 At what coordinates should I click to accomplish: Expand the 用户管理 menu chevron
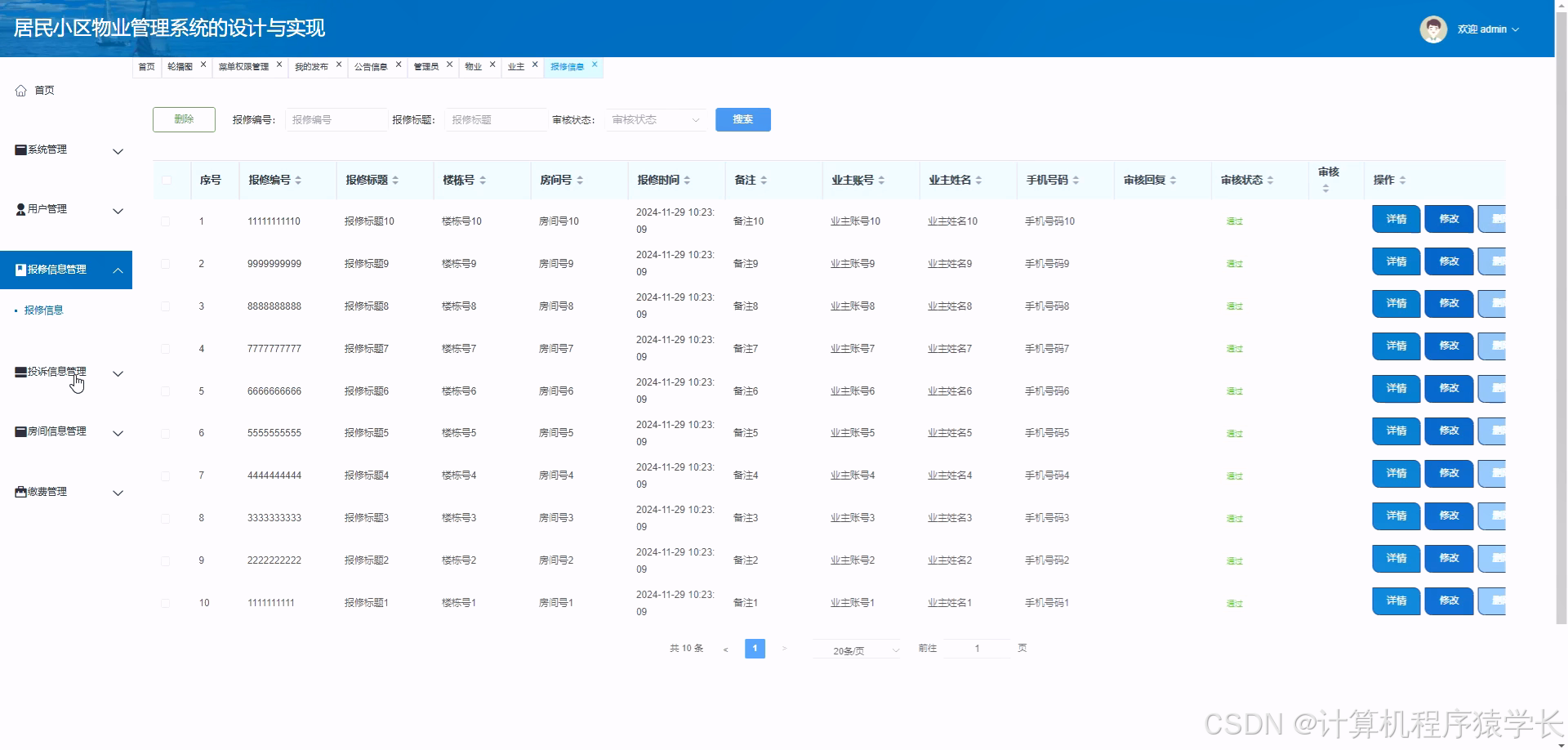118,211
